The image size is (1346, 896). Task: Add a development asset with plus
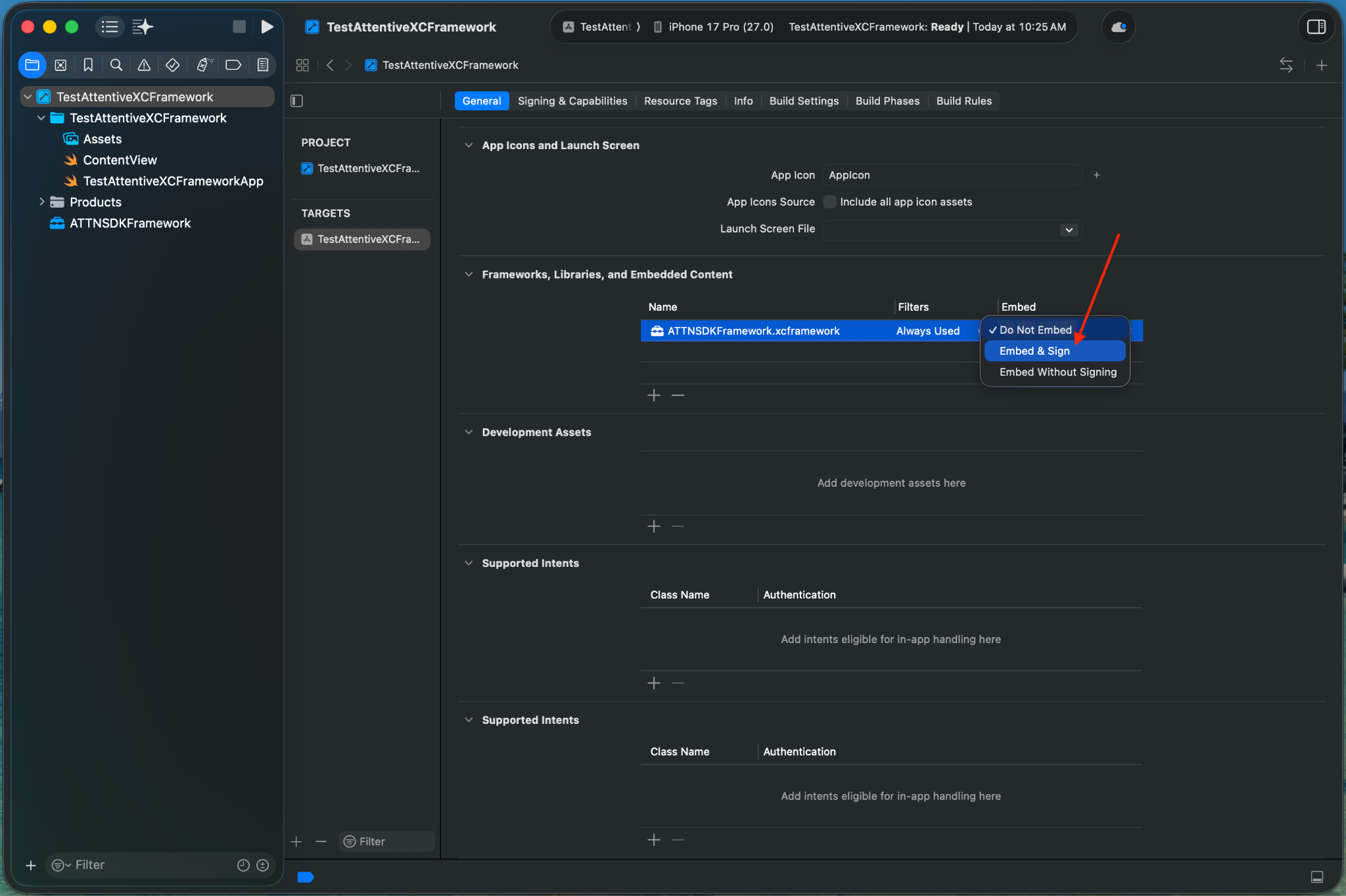[654, 526]
